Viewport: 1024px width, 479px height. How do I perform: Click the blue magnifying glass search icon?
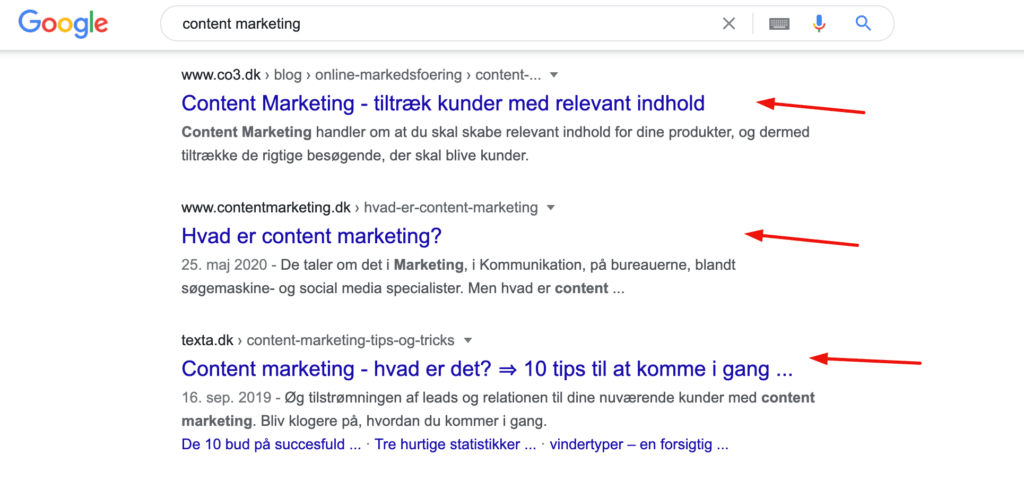(863, 24)
